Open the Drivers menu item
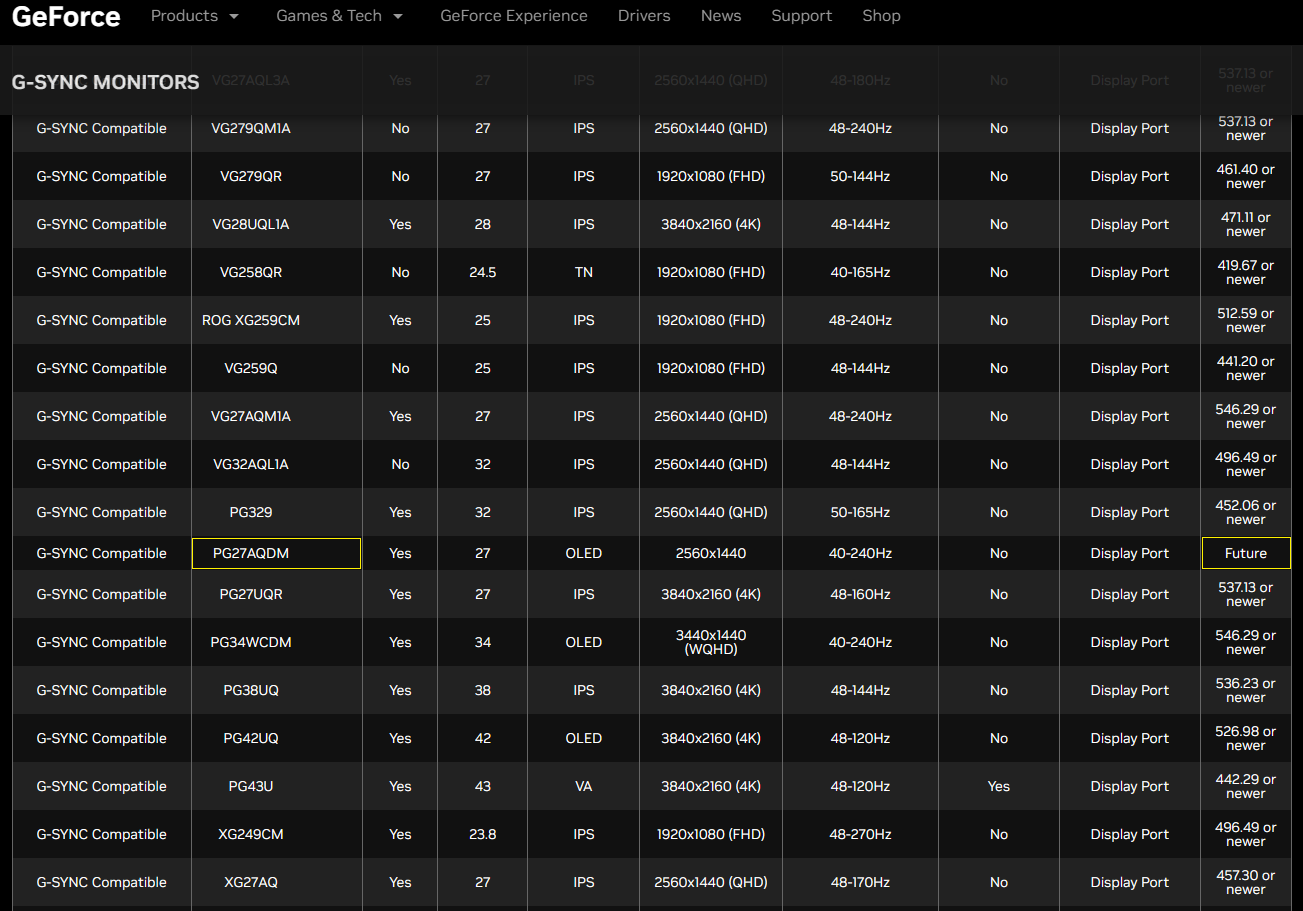1303x911 pixels. 644,16
